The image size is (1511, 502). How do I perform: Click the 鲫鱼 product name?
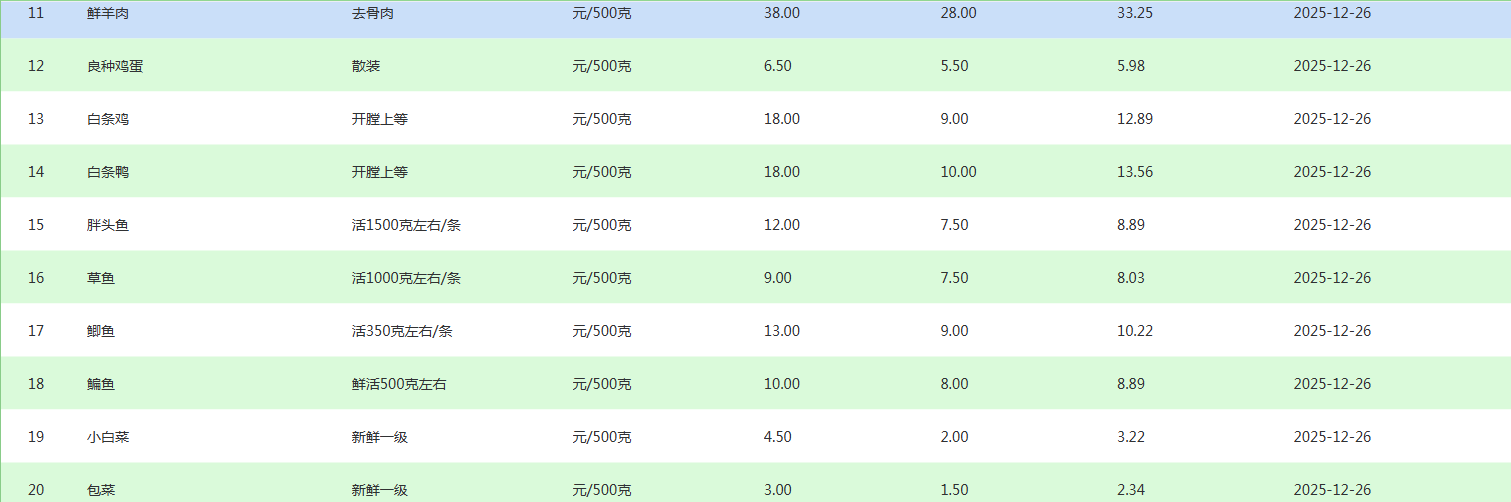click(101, 331)
